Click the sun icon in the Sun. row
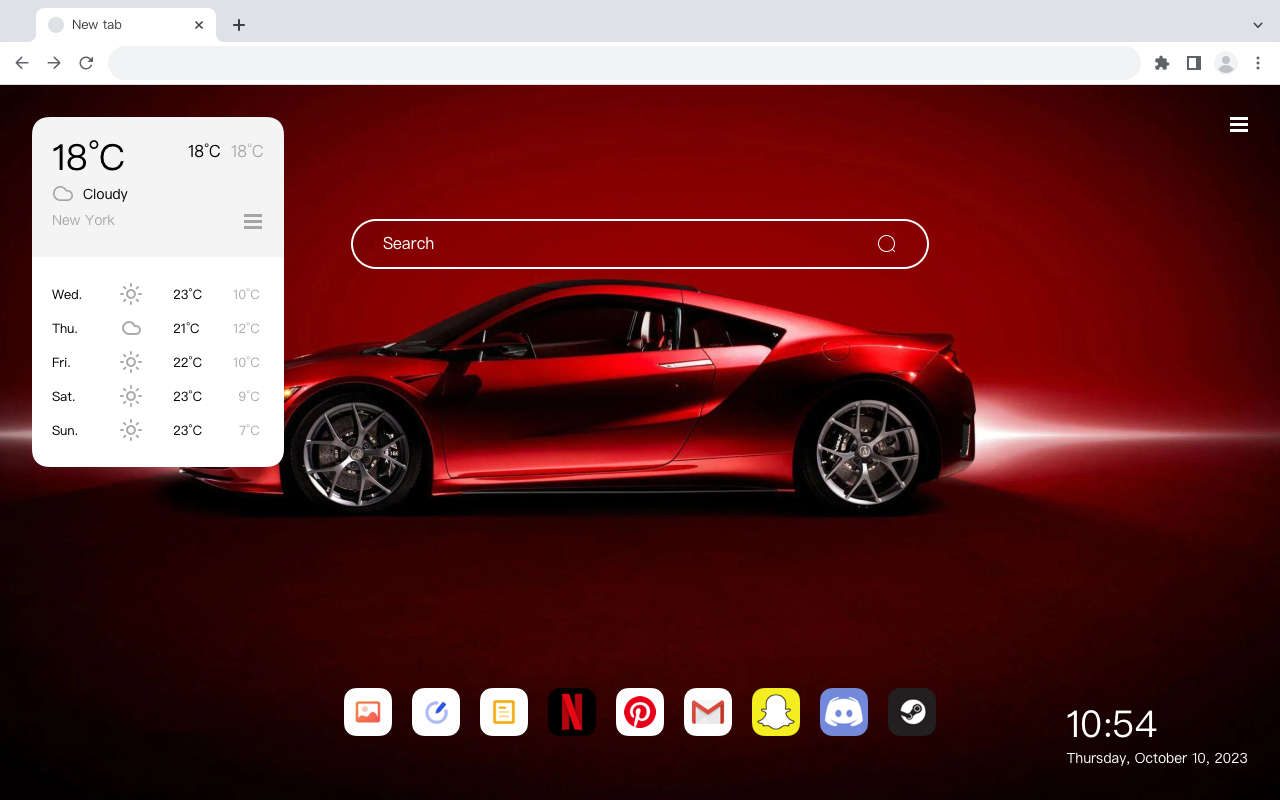 131,430
